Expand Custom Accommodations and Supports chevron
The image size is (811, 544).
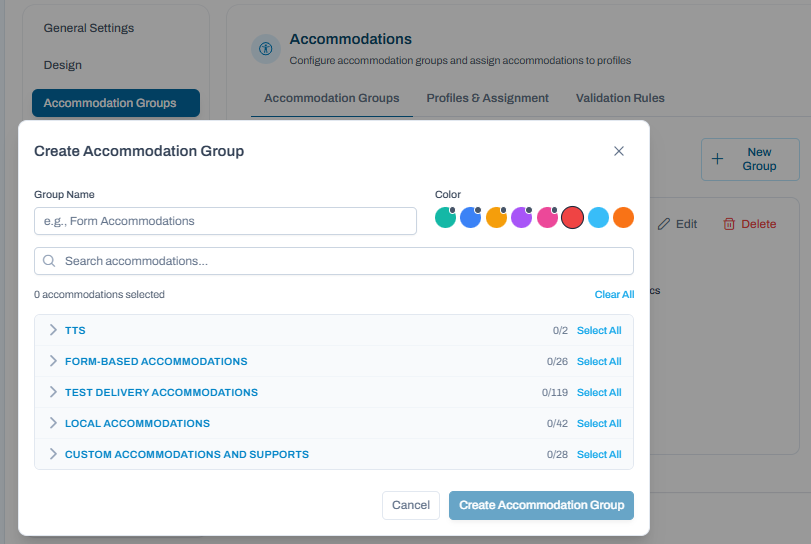tap(53, 454)
